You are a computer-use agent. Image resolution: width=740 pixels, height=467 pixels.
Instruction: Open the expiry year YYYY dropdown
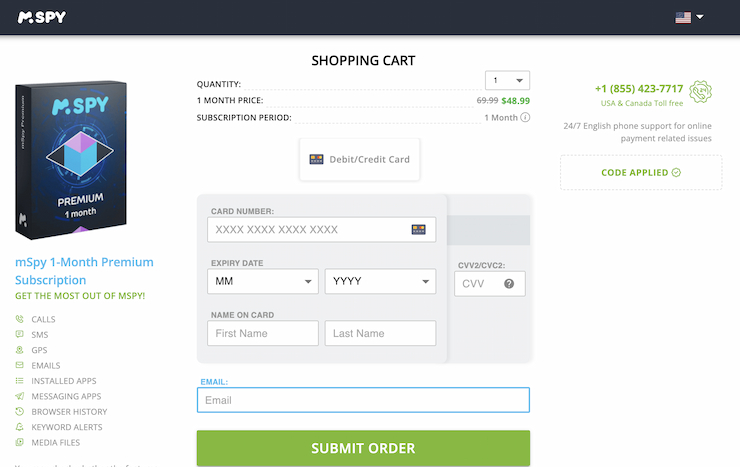click(380, 281)
